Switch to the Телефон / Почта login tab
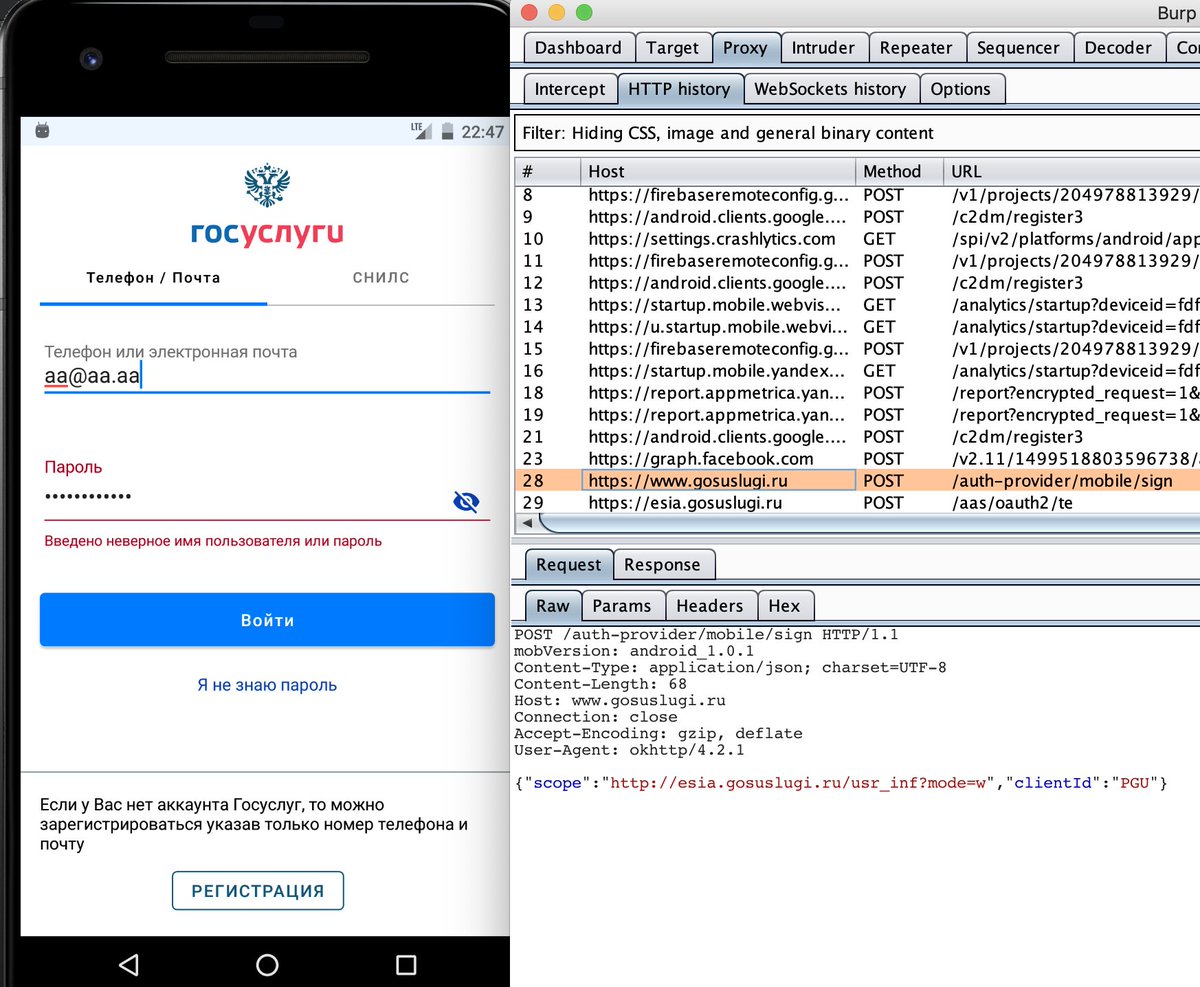The image size is (1200, 987). tap(153, 278)
